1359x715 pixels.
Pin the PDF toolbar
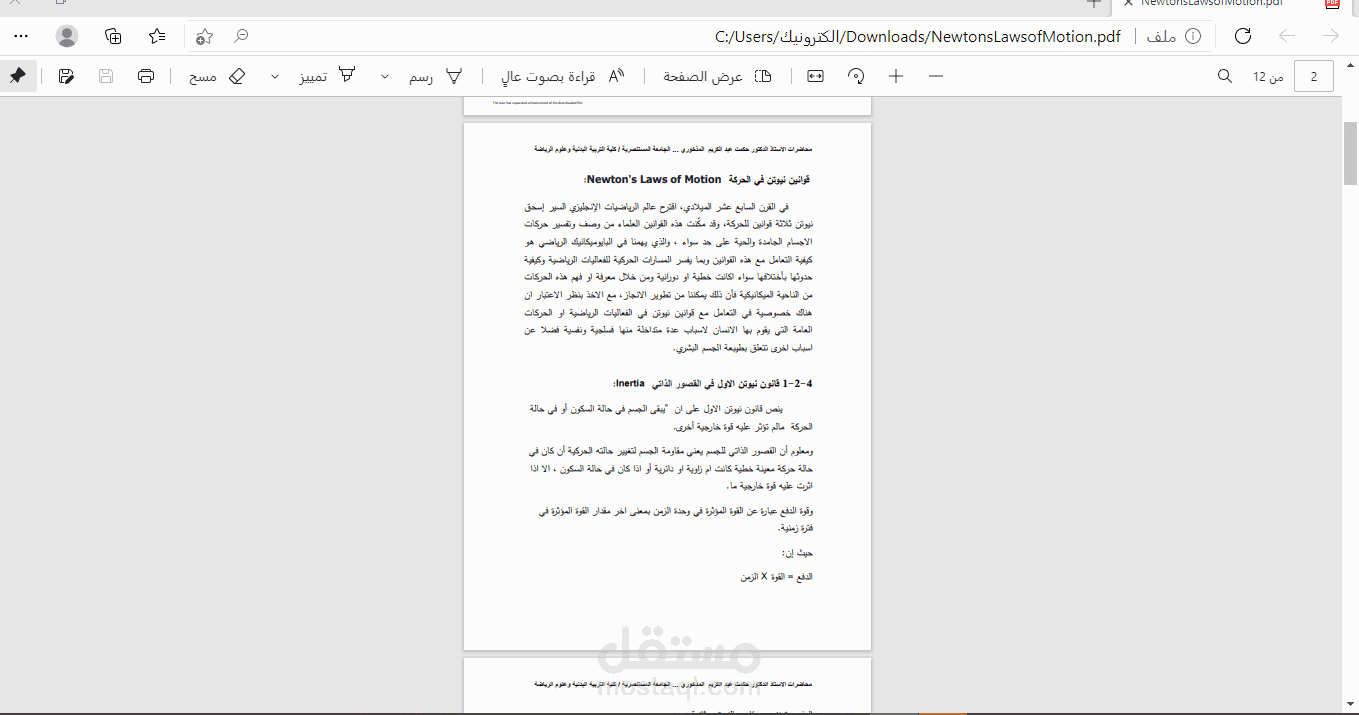18,76
